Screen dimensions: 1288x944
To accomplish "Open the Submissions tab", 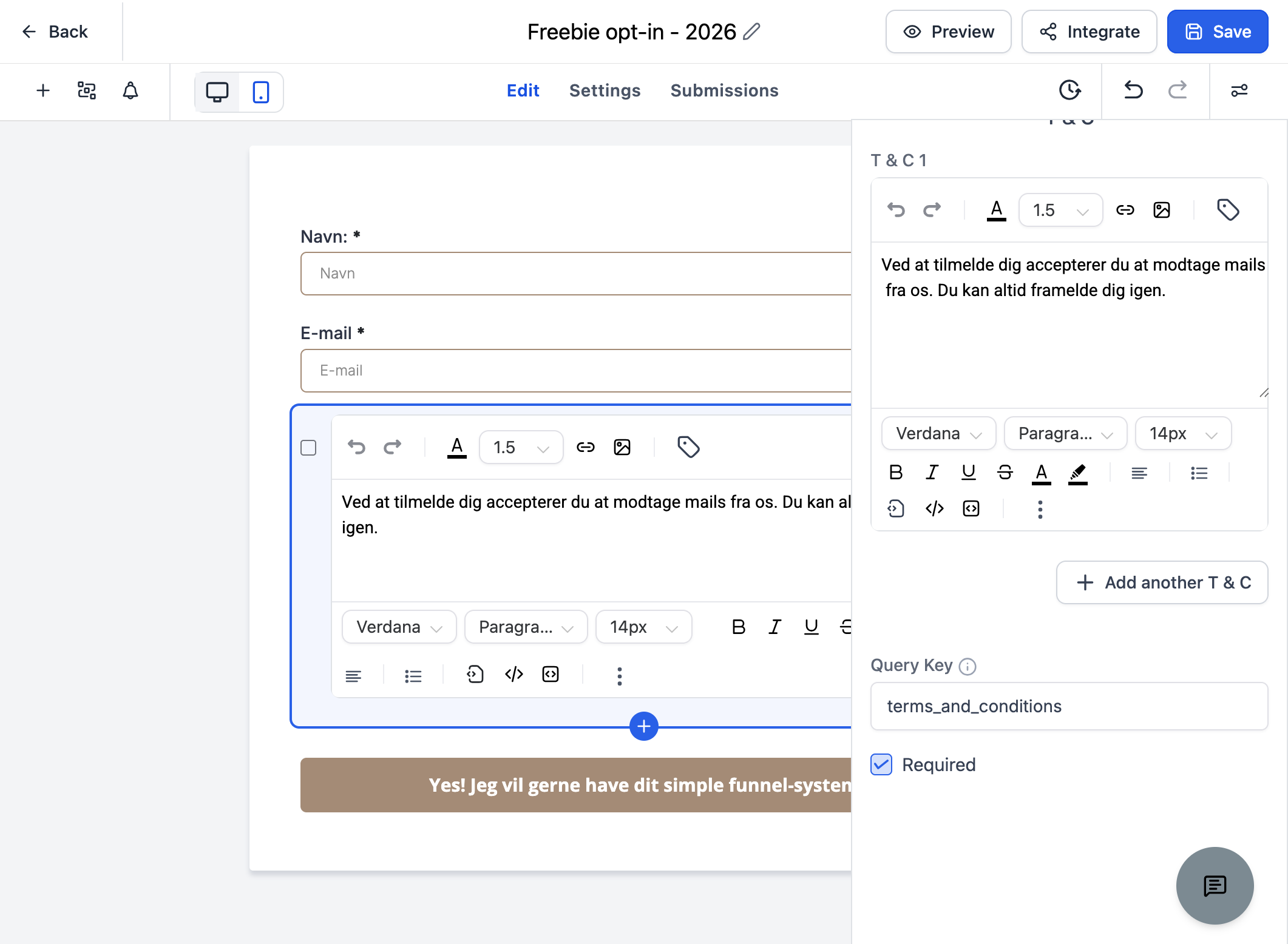I will coord(724,90).
